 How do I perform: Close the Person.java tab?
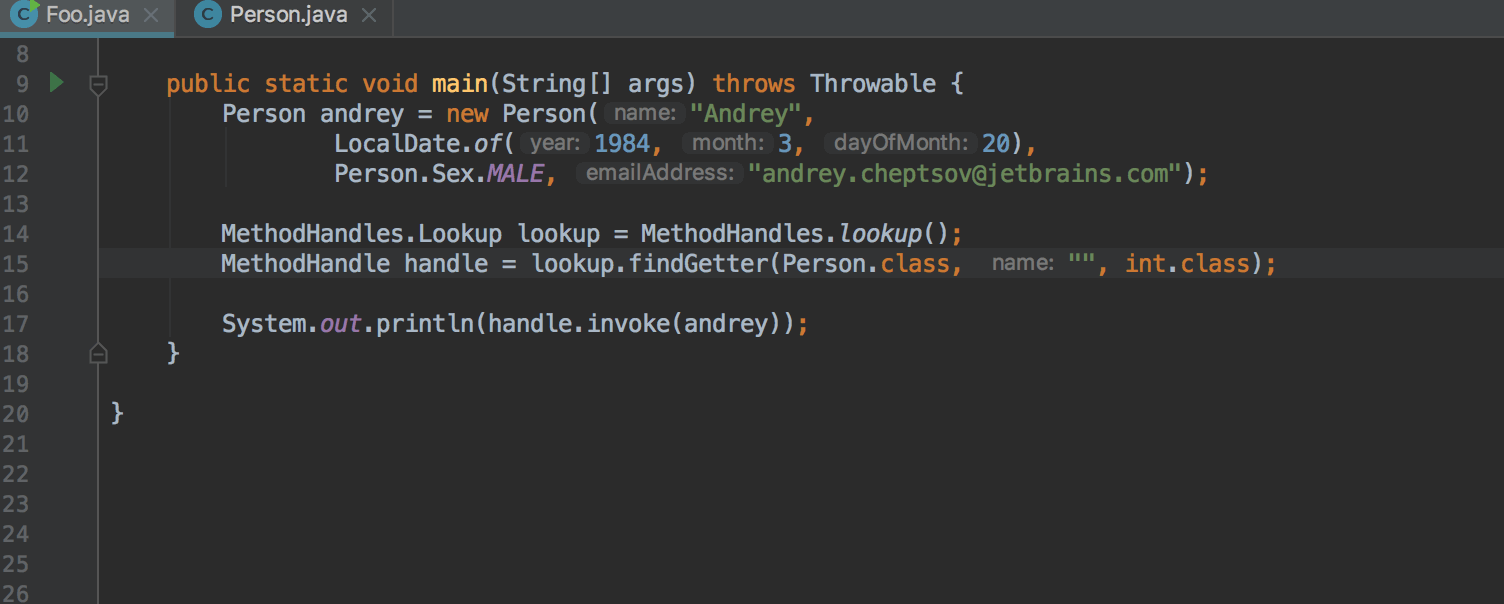pos(369,15)
